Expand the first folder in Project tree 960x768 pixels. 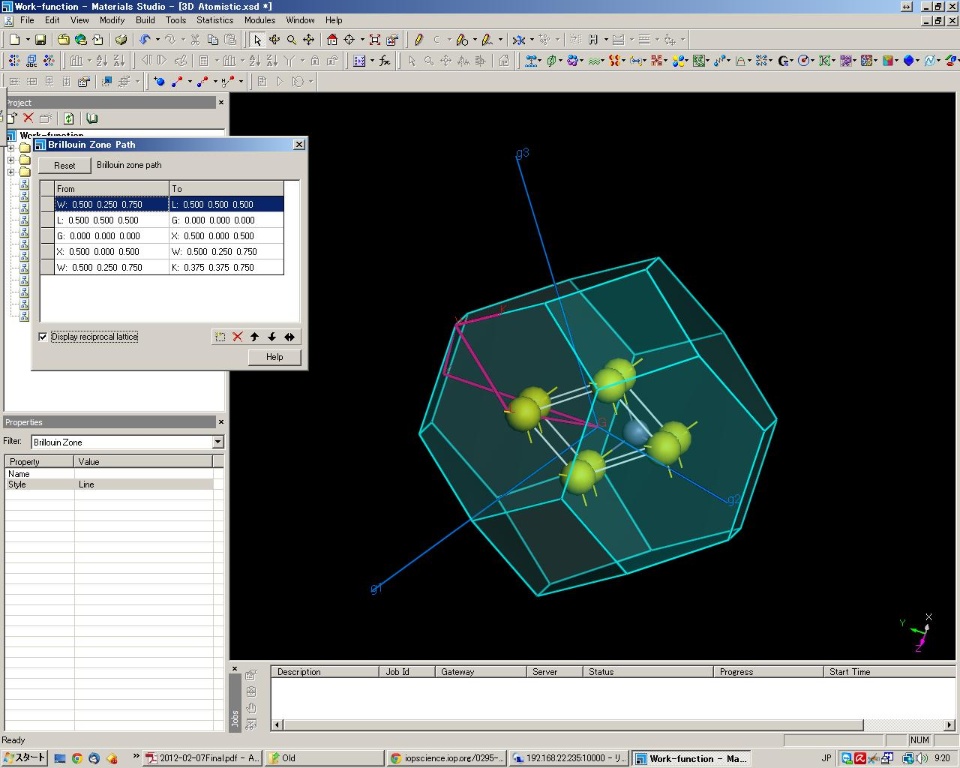point(10,148)
